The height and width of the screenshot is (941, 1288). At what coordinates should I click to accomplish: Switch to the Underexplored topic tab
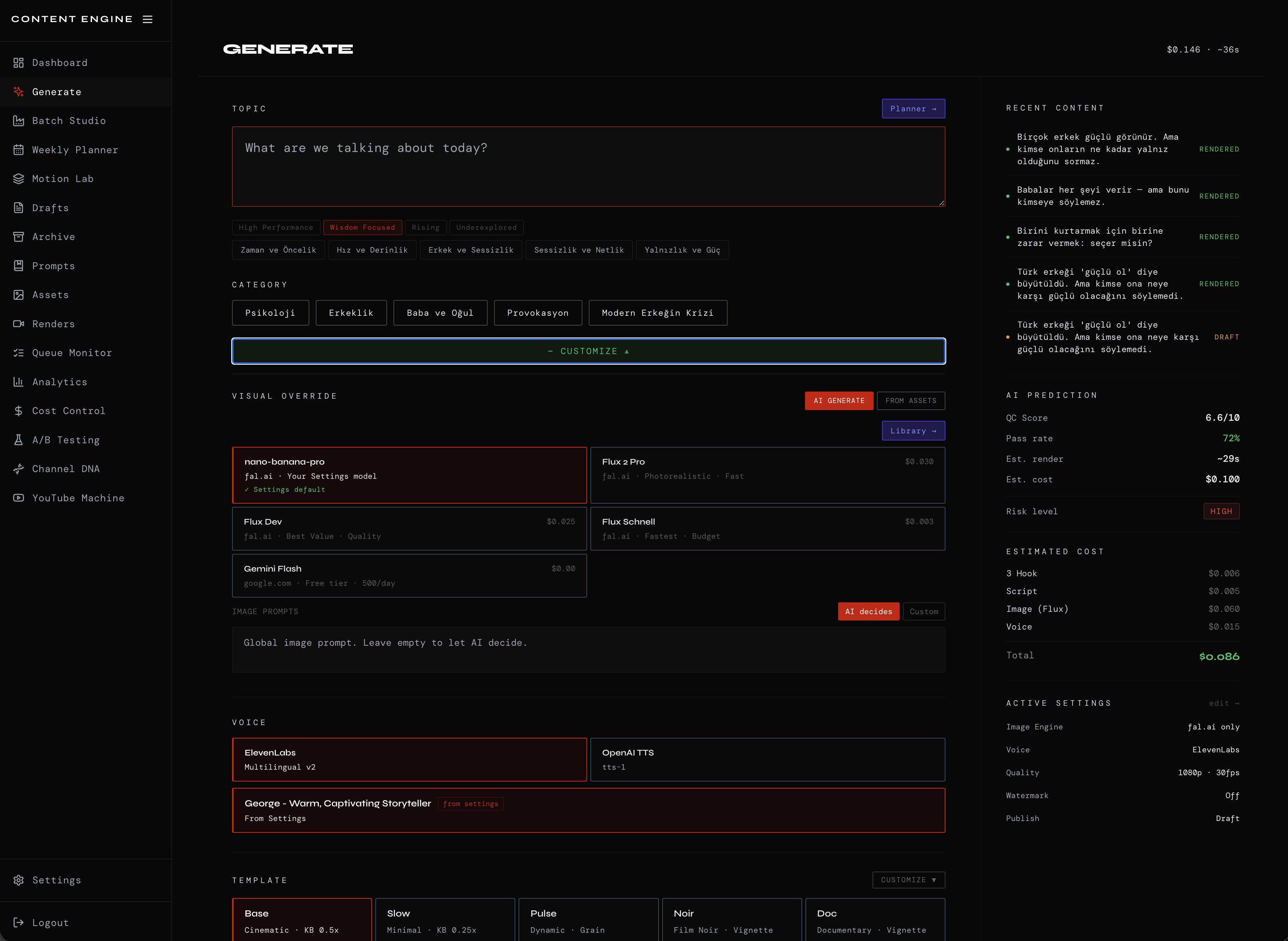pos(486,227)
